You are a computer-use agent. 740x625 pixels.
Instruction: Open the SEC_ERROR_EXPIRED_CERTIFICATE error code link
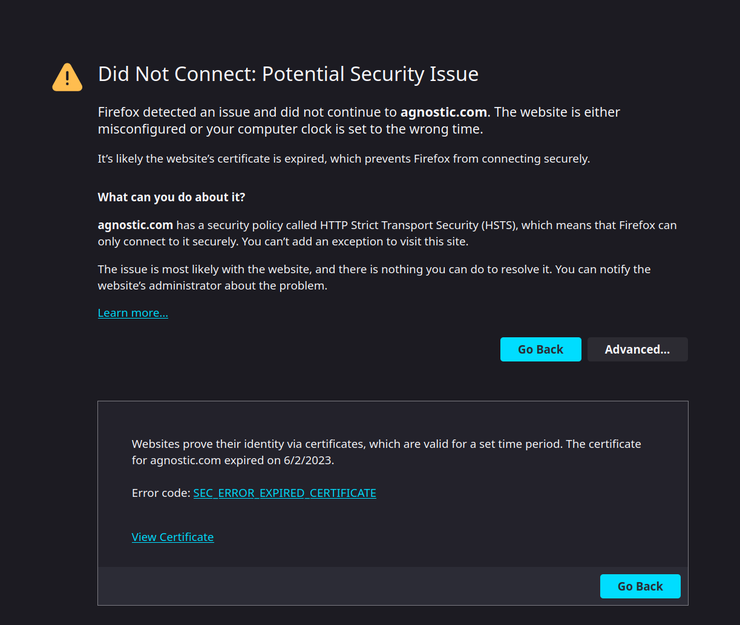(285, 493)
